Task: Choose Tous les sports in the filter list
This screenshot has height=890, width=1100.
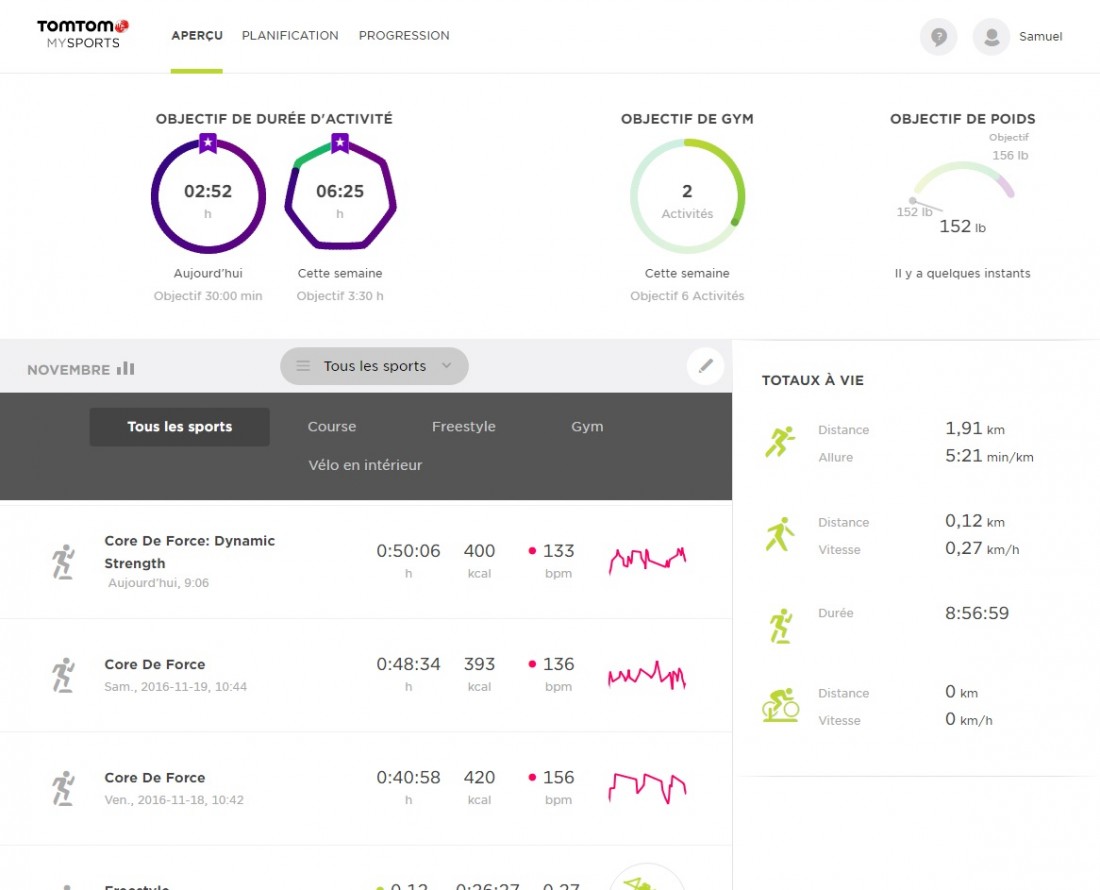Action: (x=179, y=427)
